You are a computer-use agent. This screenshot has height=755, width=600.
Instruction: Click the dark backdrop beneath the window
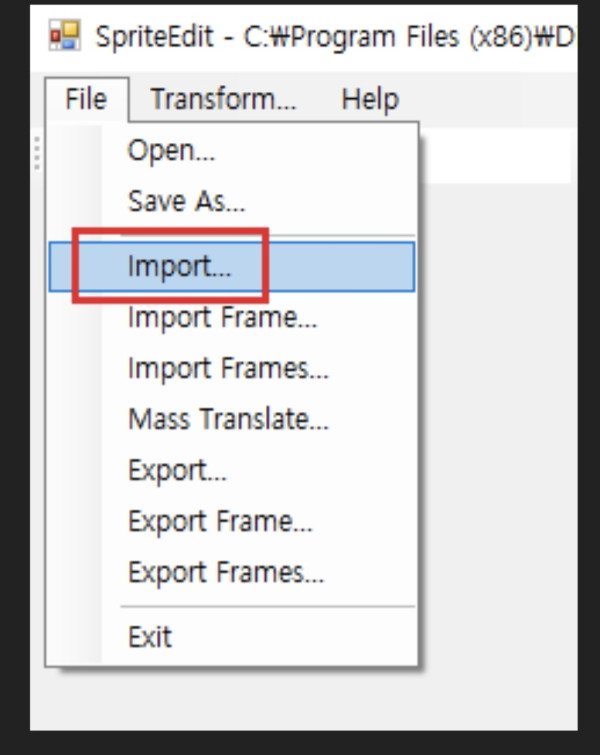pos(300,743)
